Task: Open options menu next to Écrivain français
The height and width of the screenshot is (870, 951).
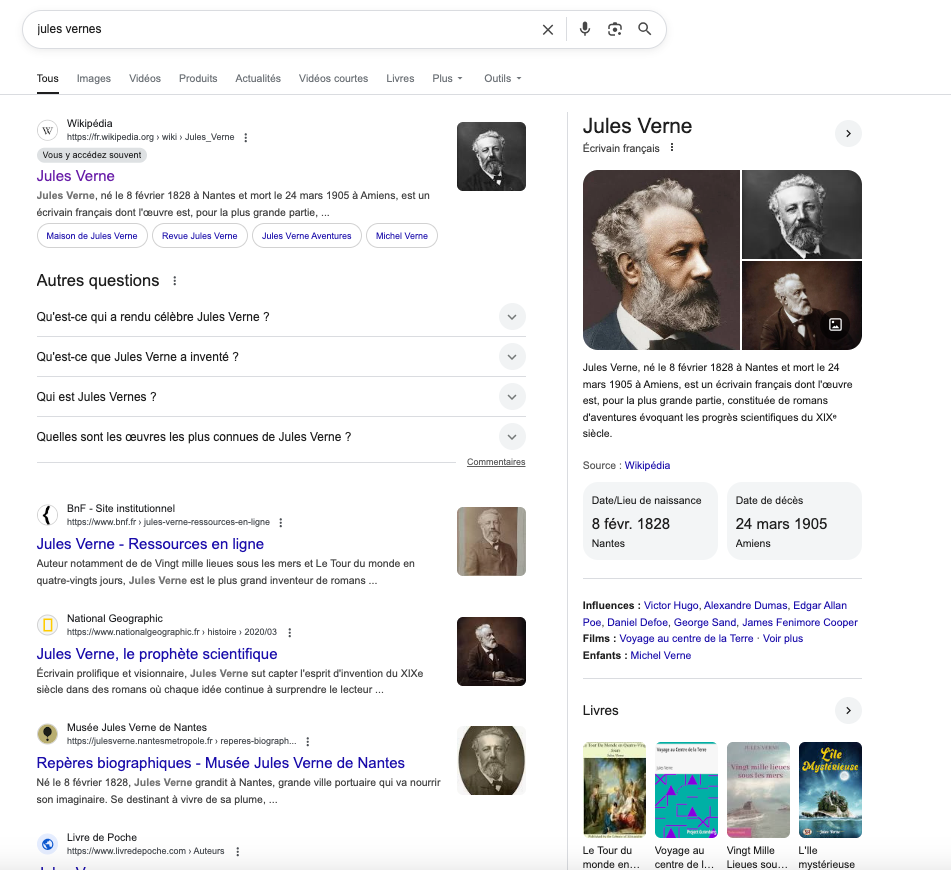Action: pyautogui.click(x=672, y=147)
